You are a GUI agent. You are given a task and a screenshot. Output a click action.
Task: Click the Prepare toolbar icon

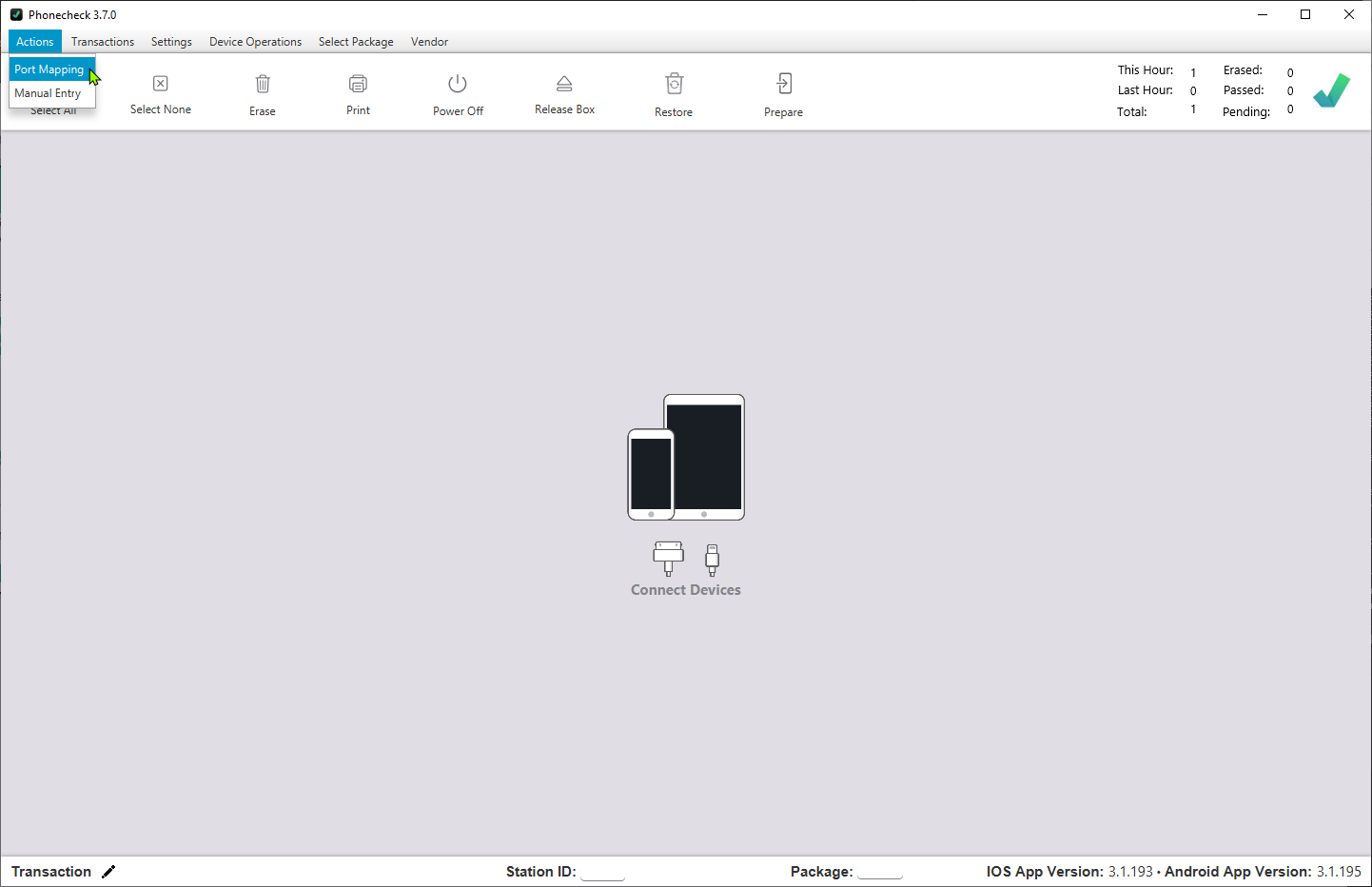(x=783, y=84)
